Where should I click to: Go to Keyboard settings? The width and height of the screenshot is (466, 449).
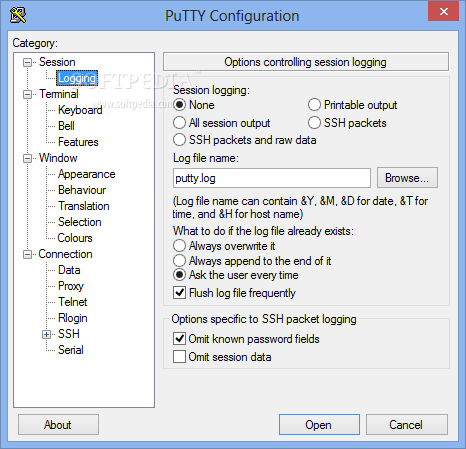80,110
